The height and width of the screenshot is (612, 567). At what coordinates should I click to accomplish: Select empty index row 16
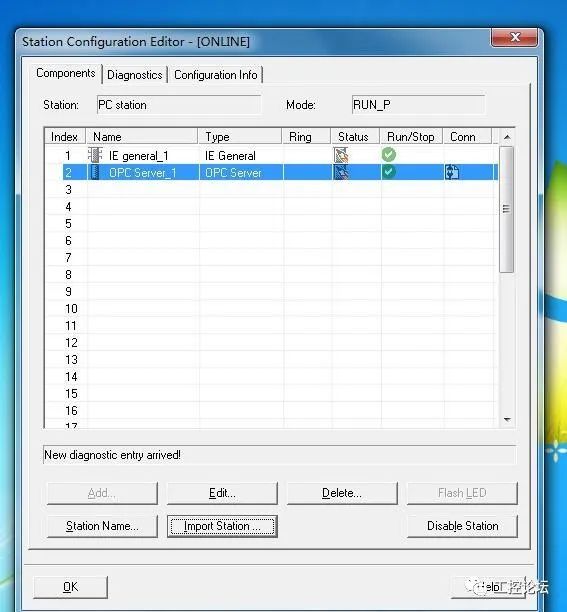tap(71, 411)
